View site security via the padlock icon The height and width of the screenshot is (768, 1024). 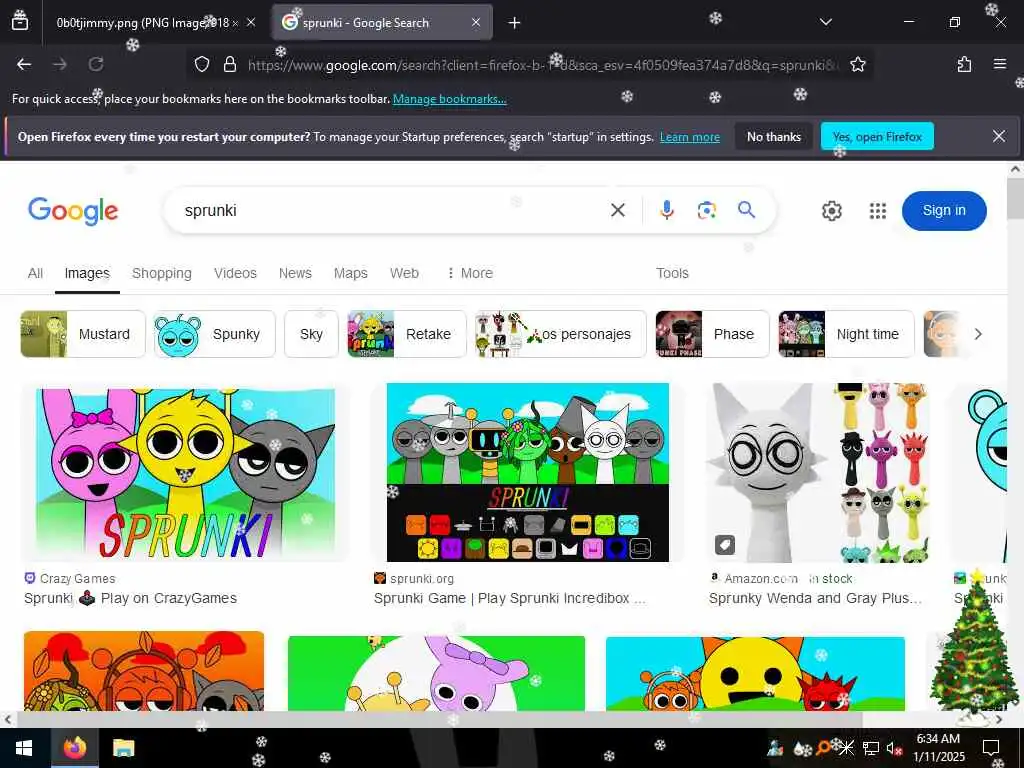tap(230, 64)
